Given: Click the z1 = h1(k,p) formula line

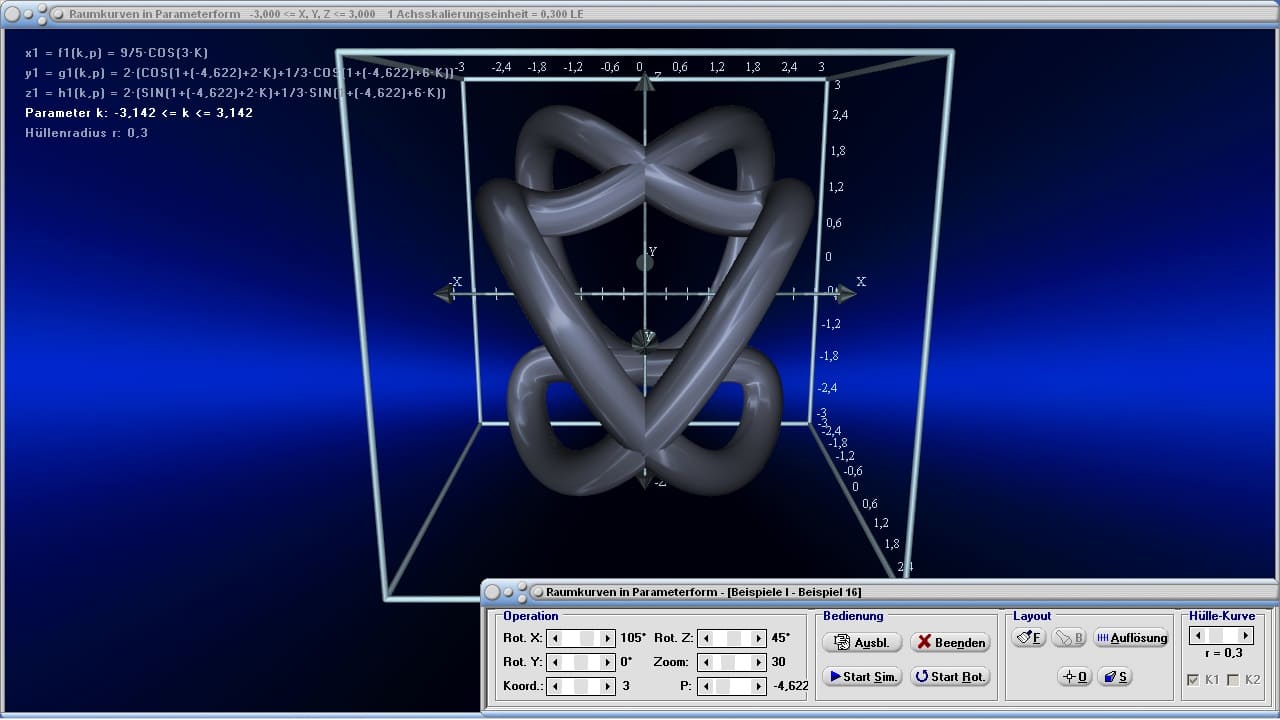Looking at the screenshot, I should 235,92.
